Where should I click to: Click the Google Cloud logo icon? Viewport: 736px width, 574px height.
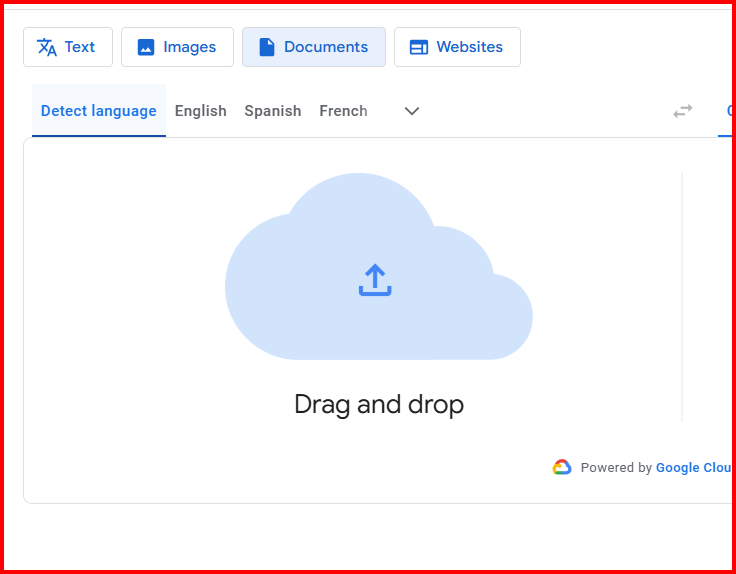562,467
